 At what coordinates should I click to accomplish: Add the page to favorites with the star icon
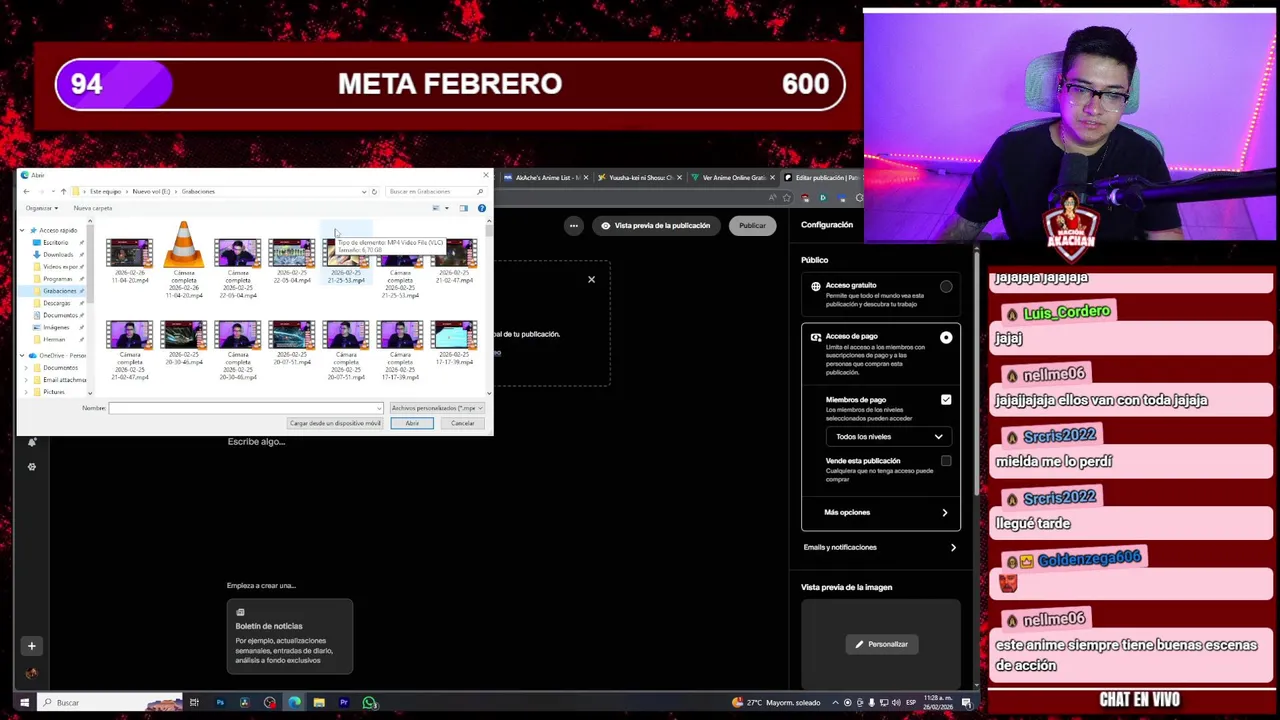(786, 198)
